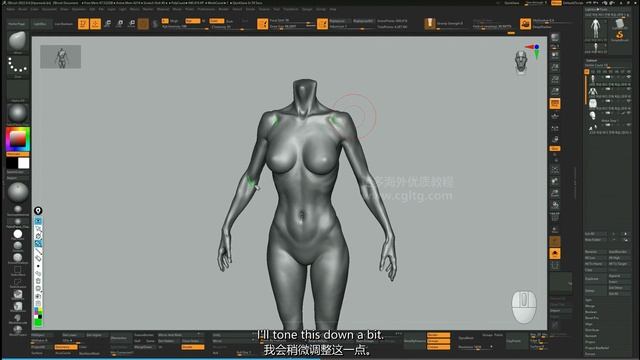Click the Frame icon on right shelf

click(555, 169)
